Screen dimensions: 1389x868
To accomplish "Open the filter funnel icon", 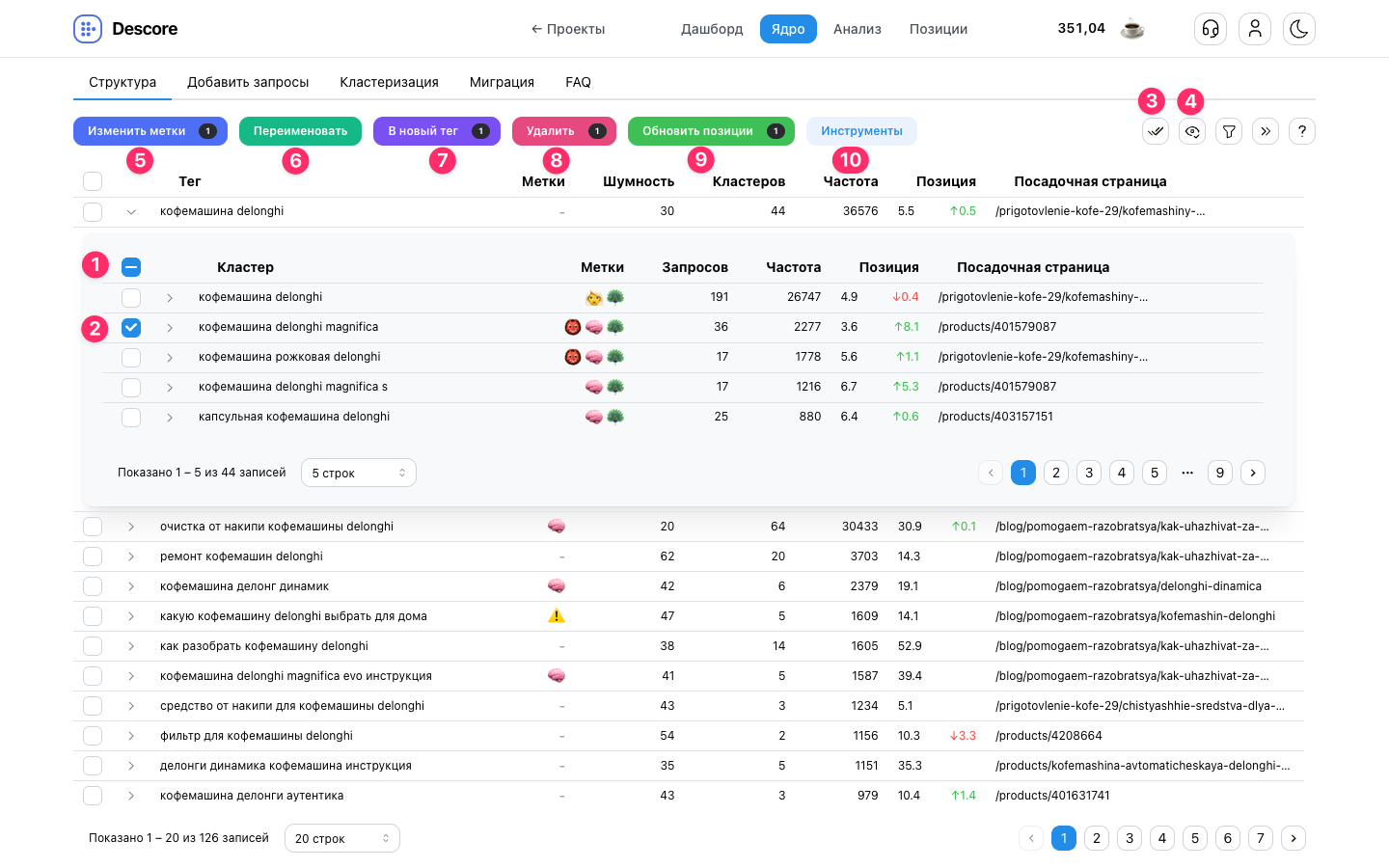I will coord(1229,131).
